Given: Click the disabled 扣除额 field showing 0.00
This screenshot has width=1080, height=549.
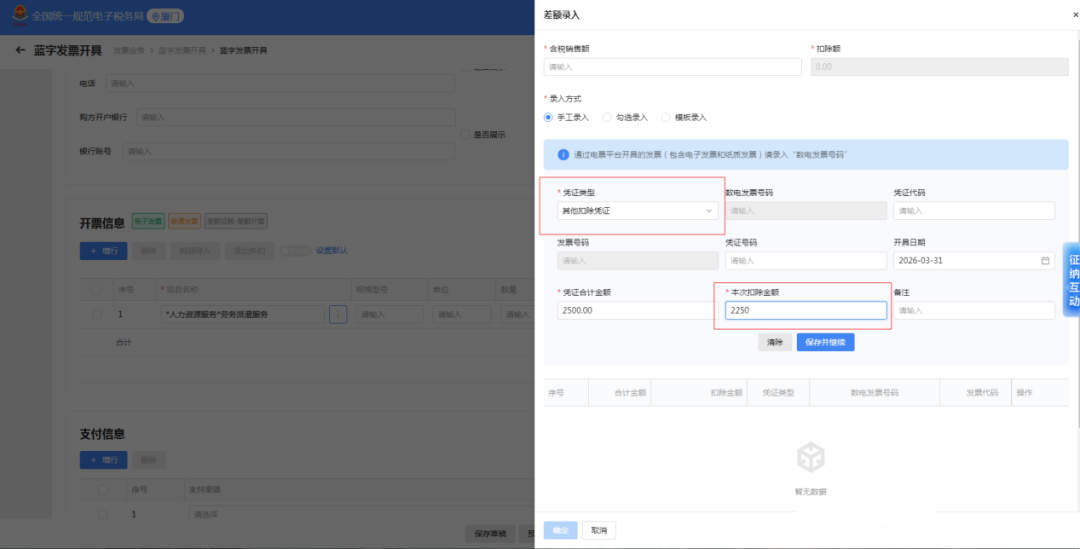Looking at the screenshot, I should tap(939, 67).
